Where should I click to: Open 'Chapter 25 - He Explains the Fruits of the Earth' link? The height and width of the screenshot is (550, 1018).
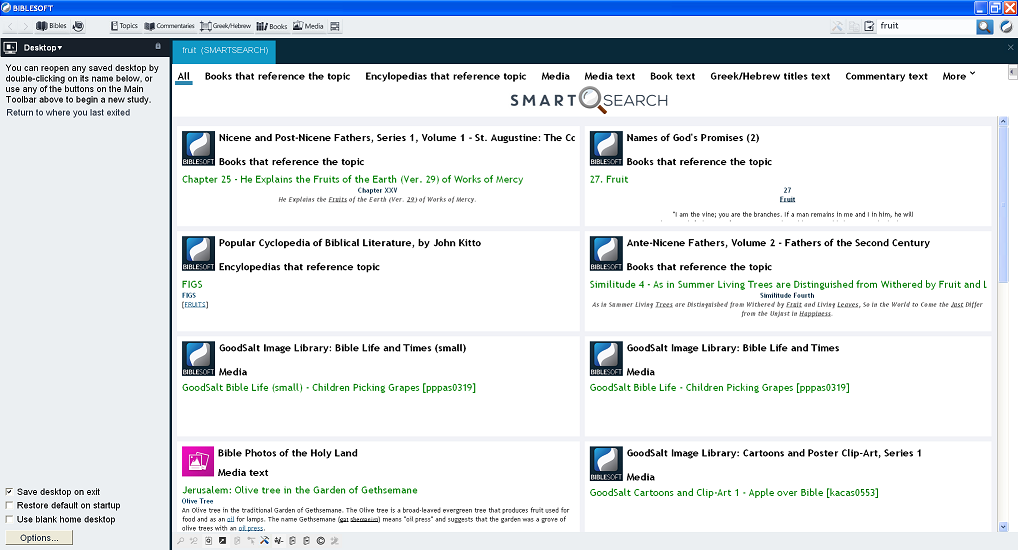(x=353, y=179)
